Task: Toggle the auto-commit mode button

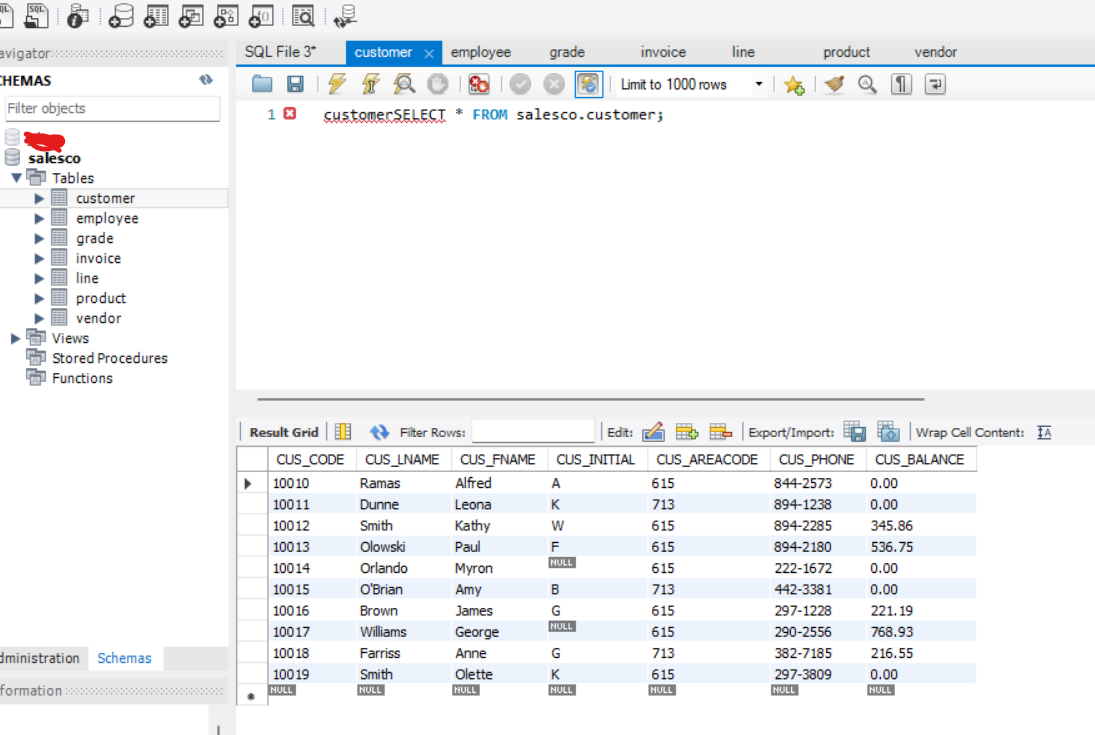Action: coord(588,85)
